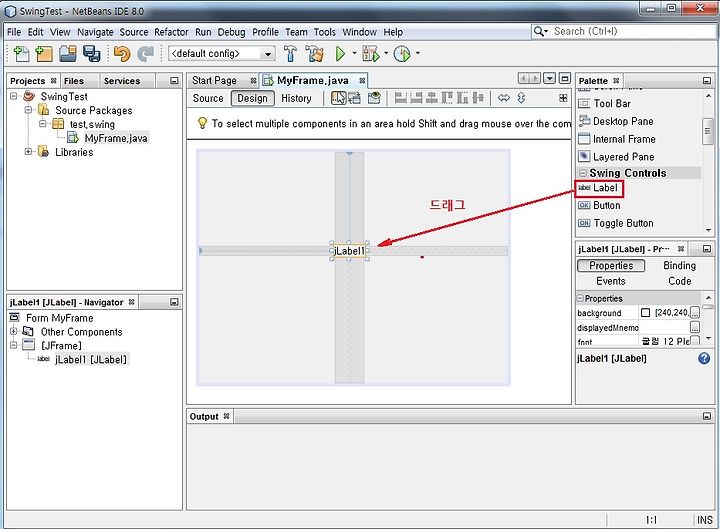Click the Profile Project toolbar icon
Image resolution: width=720 pixels, height=529 pixels.
(402, 54)
